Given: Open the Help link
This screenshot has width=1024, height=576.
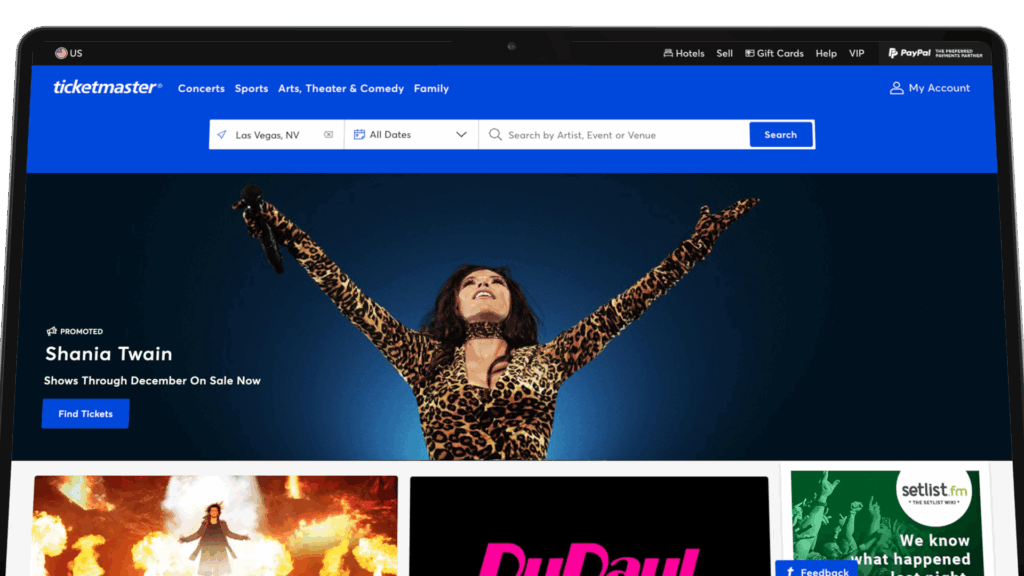Looking at the screenshot, I should pyautogui.click(x=825, y=54).
